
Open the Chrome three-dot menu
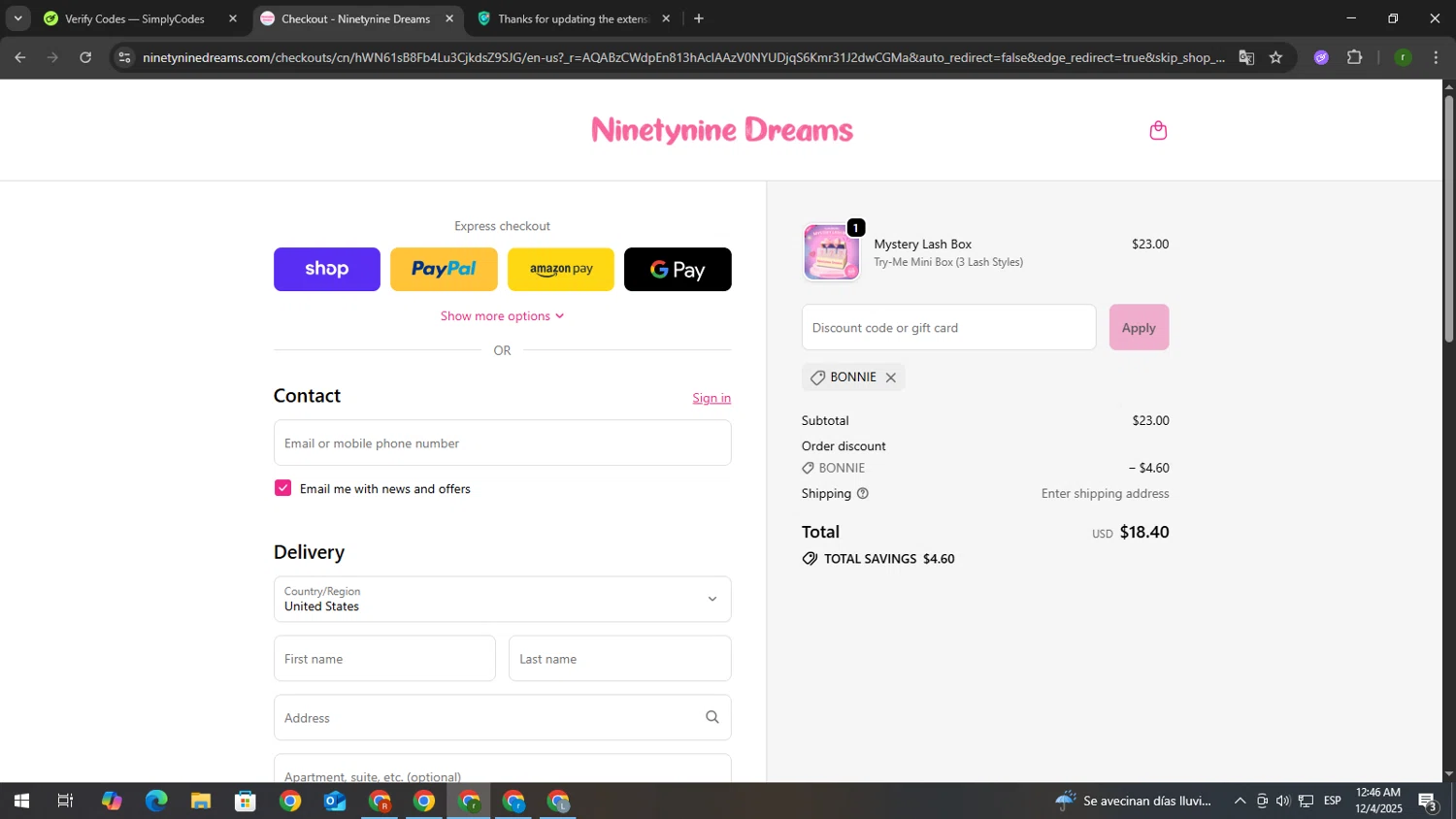[1436, 57]
